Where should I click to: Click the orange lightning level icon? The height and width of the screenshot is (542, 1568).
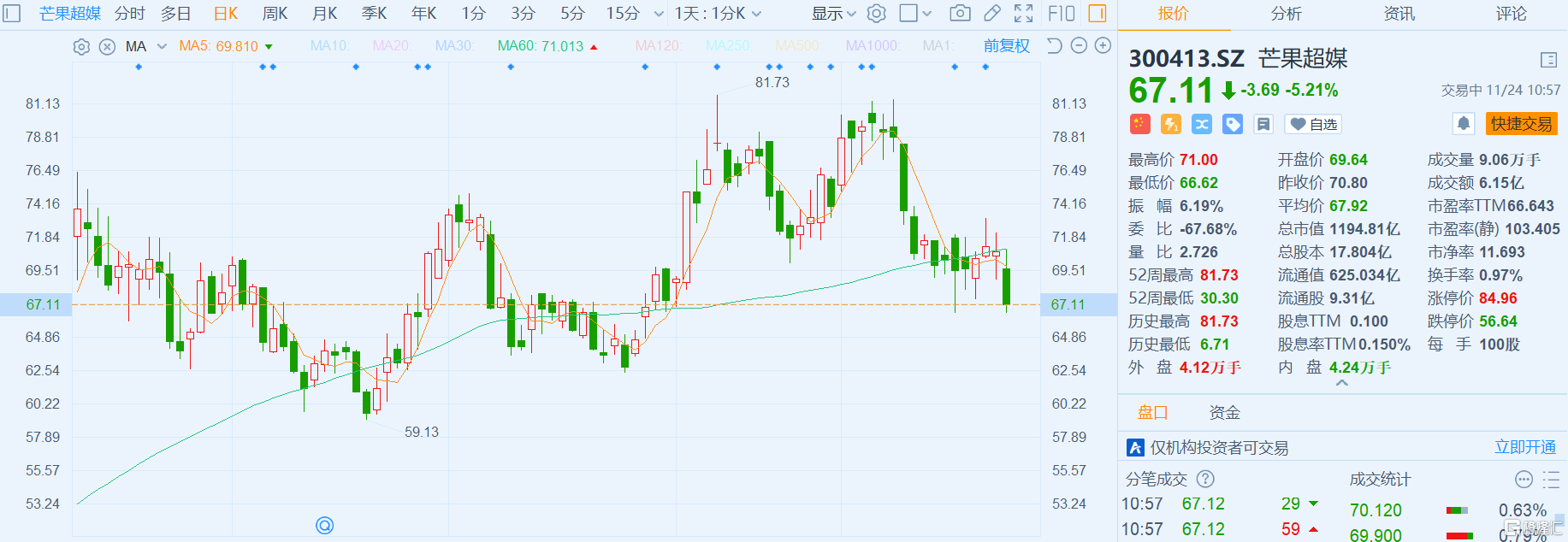1171,124
